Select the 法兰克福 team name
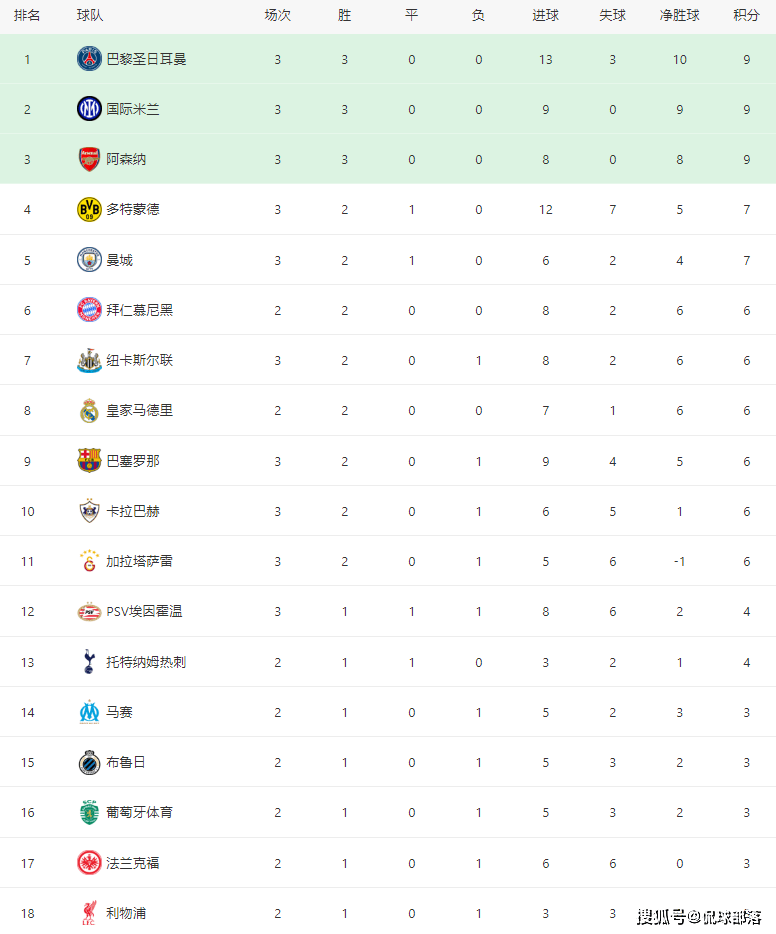Viewport: 776px width, 934px height. (133, 863)
